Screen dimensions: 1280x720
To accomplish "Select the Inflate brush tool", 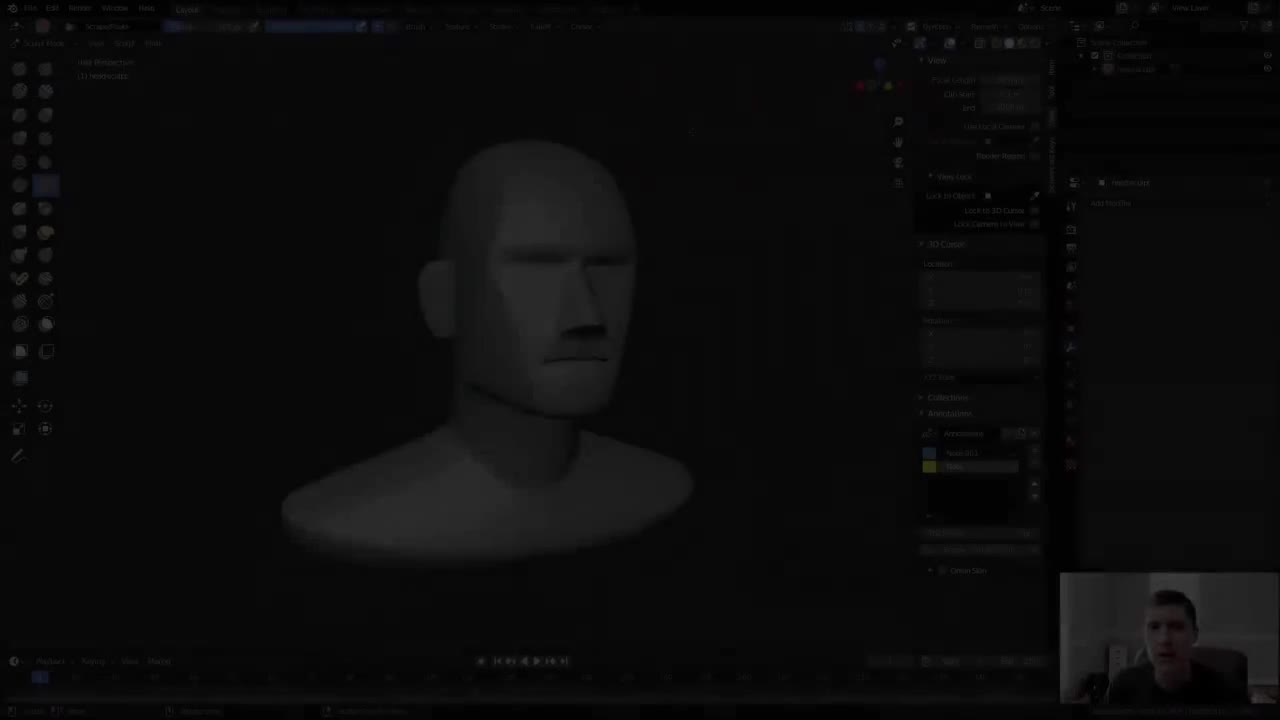I will tap(46, 115).
